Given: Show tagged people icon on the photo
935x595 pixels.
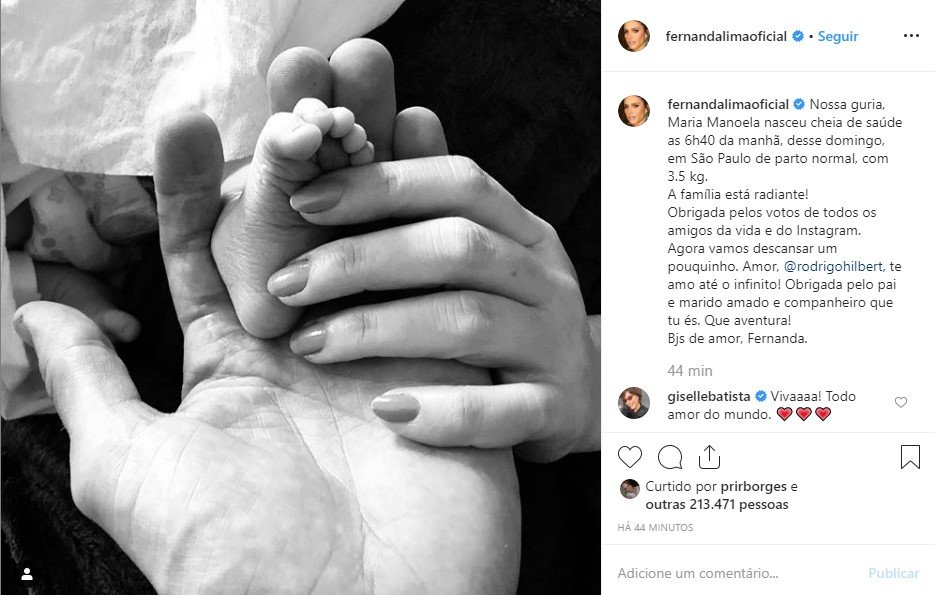Looking at the screenshot, I should click(27, 574).
